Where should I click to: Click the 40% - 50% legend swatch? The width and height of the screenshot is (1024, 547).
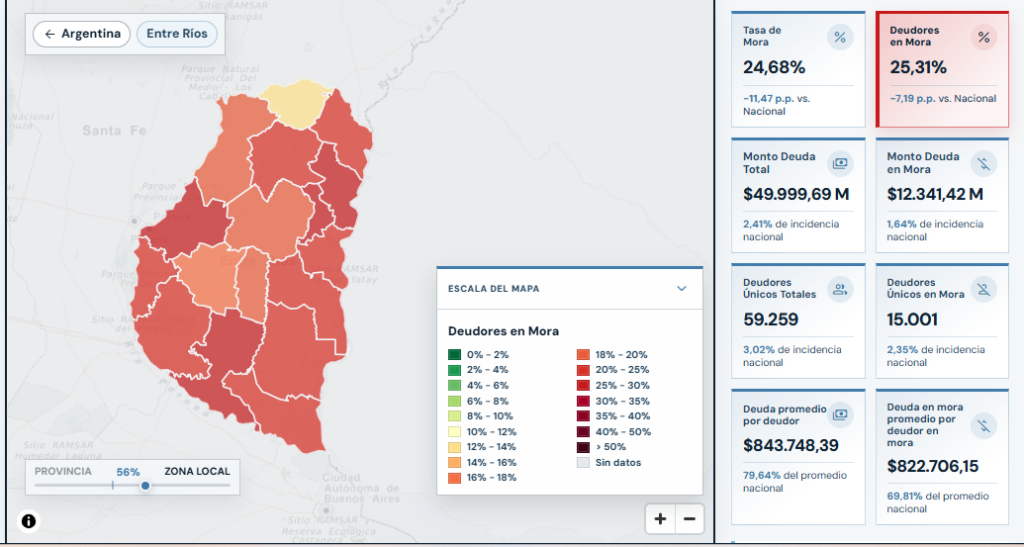[583, 431]
